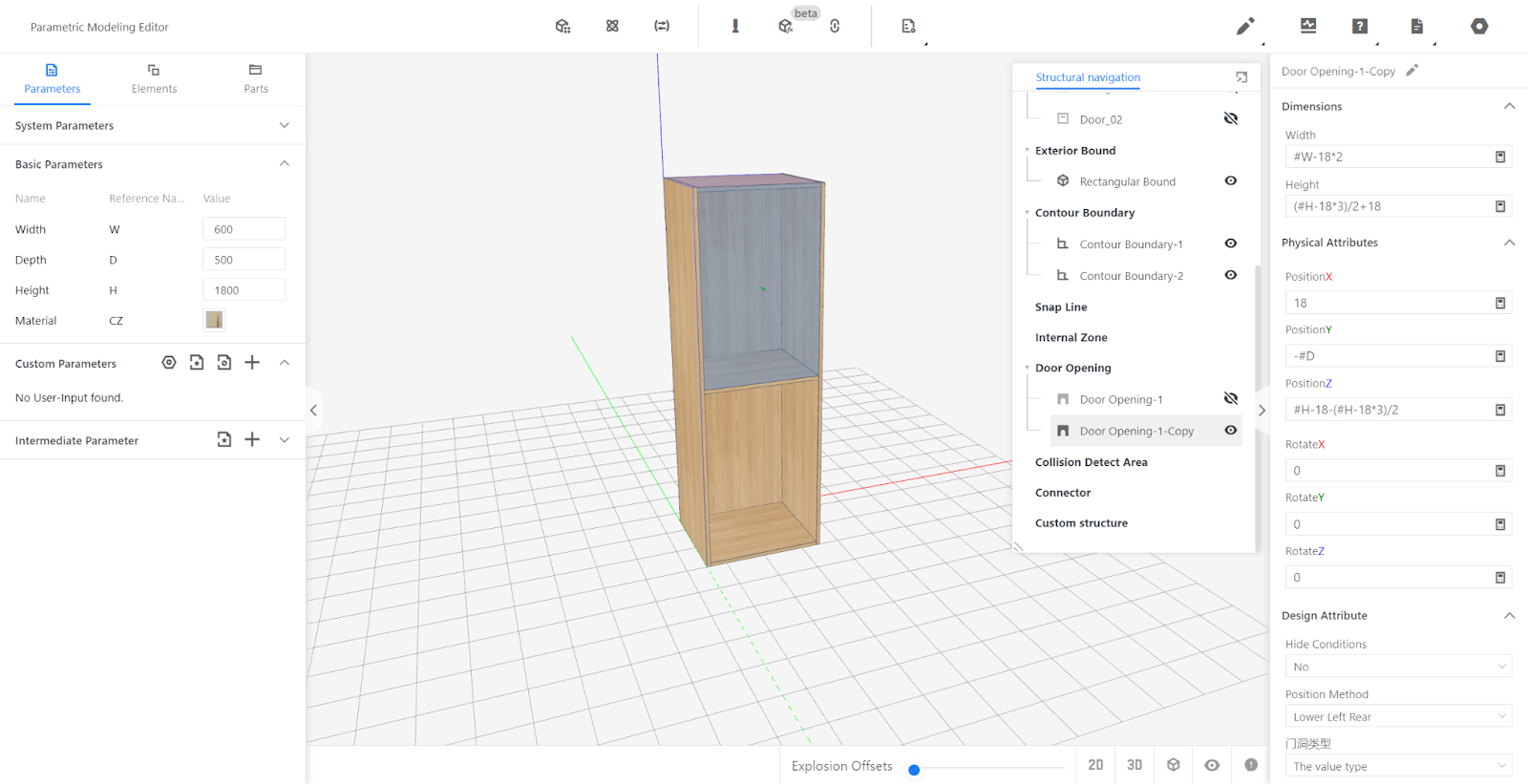
Task: Hide the Rectangular Bound element
Action: coord(1231,181)
